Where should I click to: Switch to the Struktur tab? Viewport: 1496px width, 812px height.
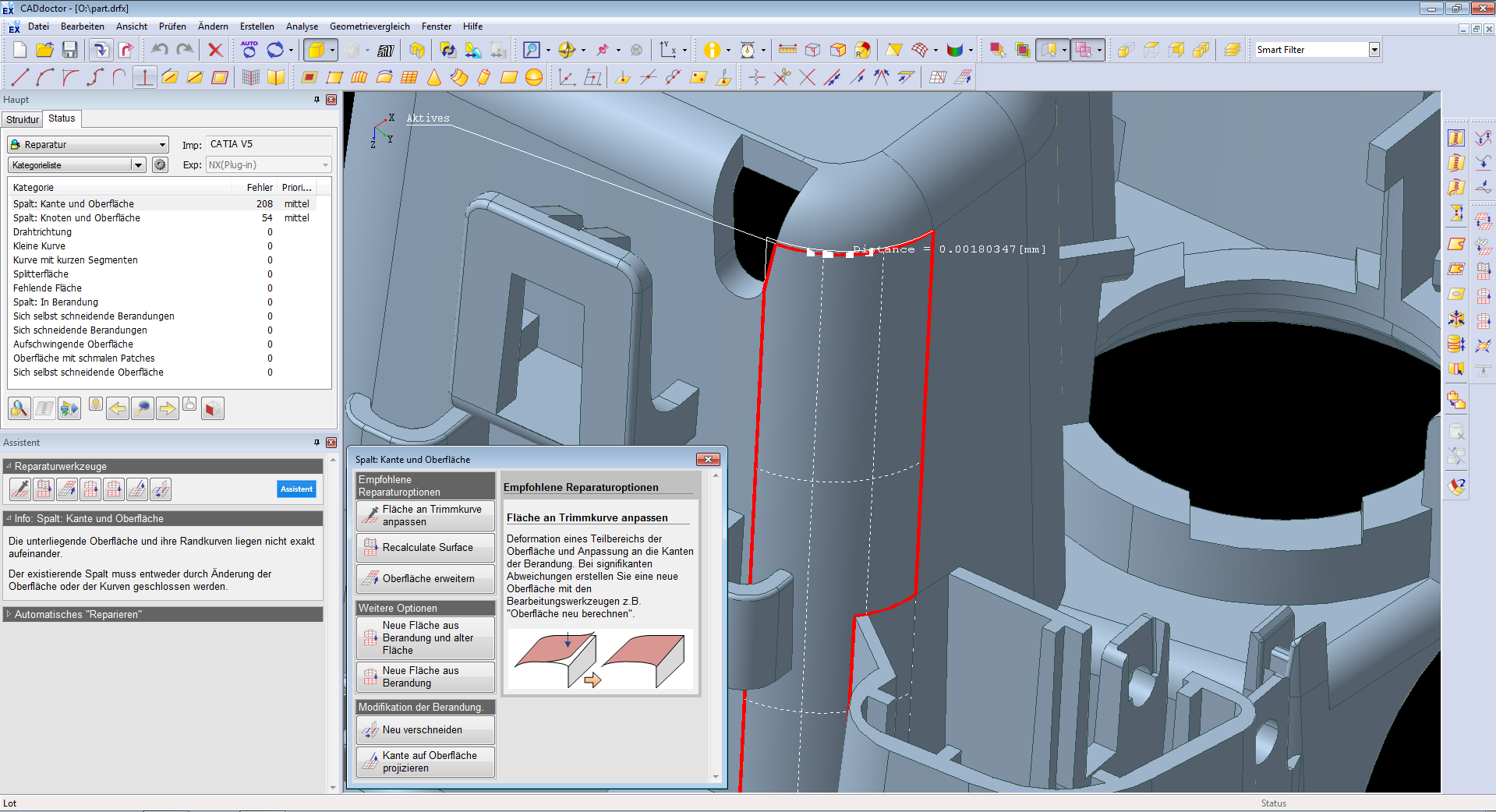[x=22, y=119]
